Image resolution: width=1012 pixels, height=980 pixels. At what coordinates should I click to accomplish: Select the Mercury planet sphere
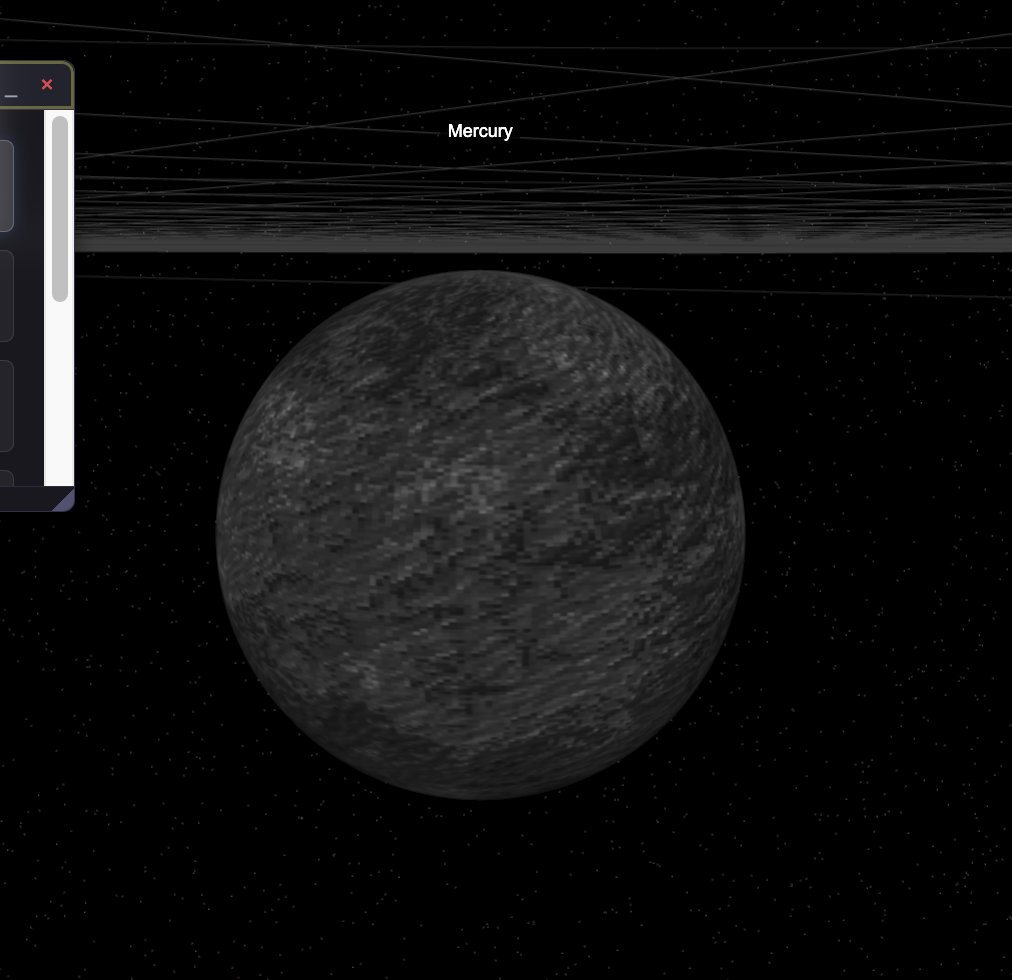[480, 534]
